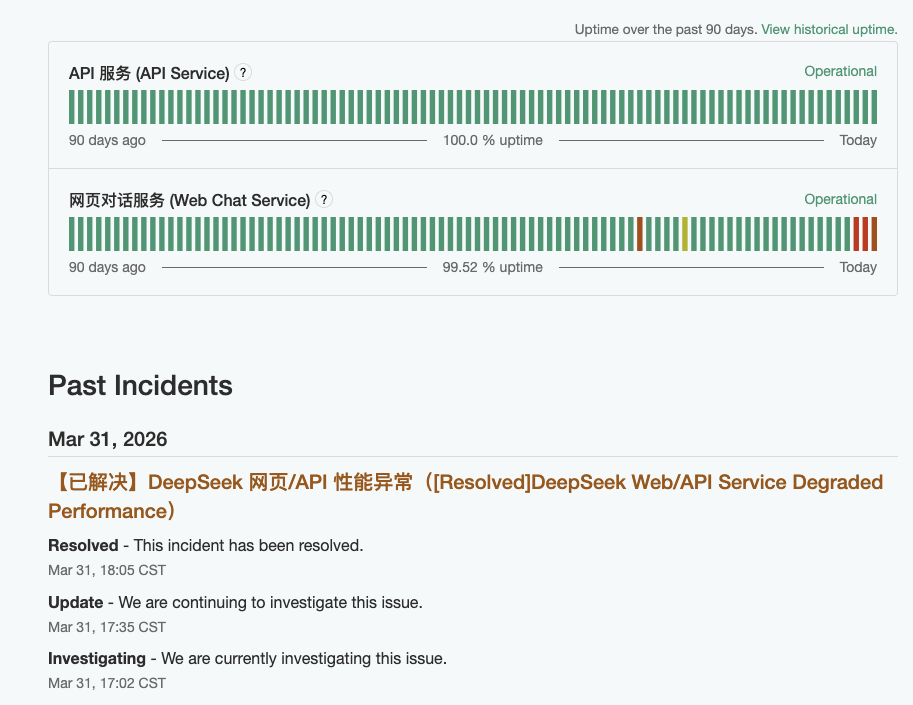Image resolution: width=913 pixels, height=705 pixels.
Task: Click the Past Incidents heading
Action: tap(140, 386)
